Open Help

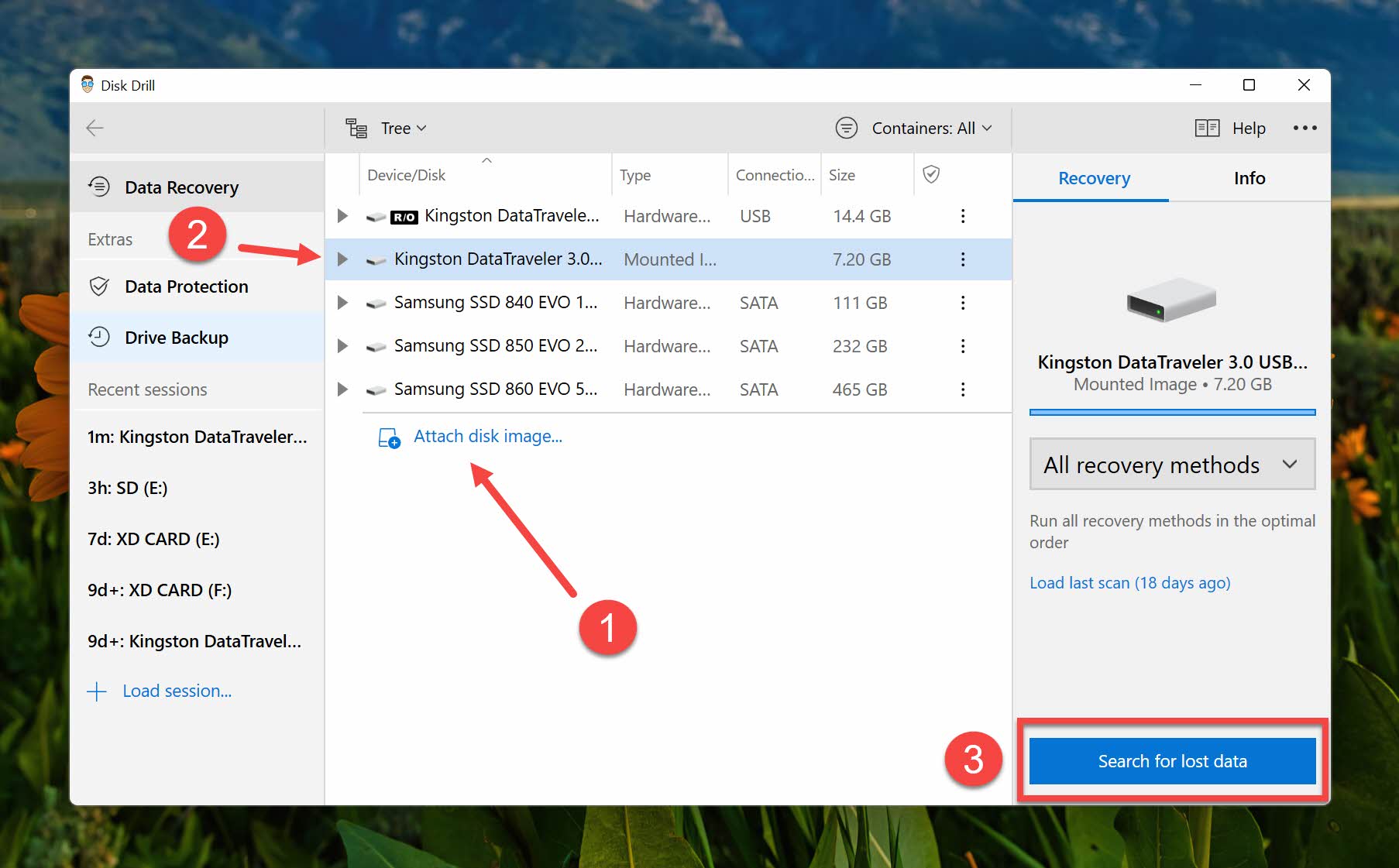click(1249, 128)
